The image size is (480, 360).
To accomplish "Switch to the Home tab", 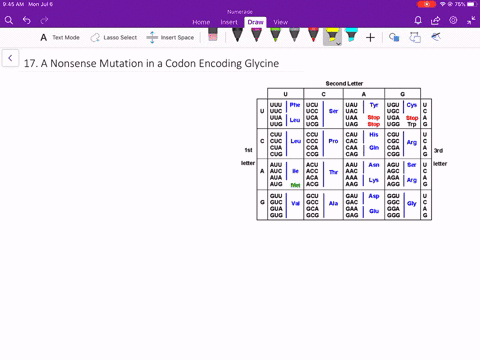I will (x=201, y=22).
